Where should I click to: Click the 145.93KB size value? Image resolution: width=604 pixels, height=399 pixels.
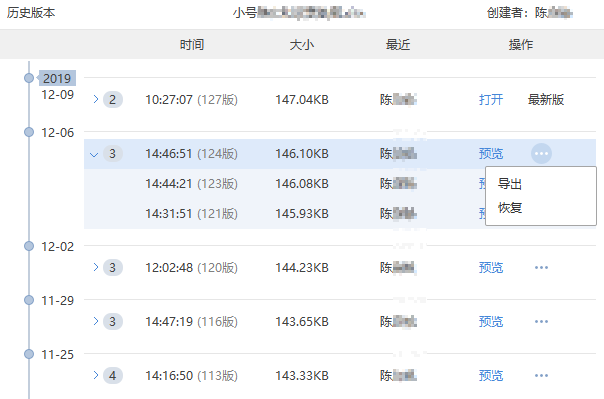pos(302,214)
